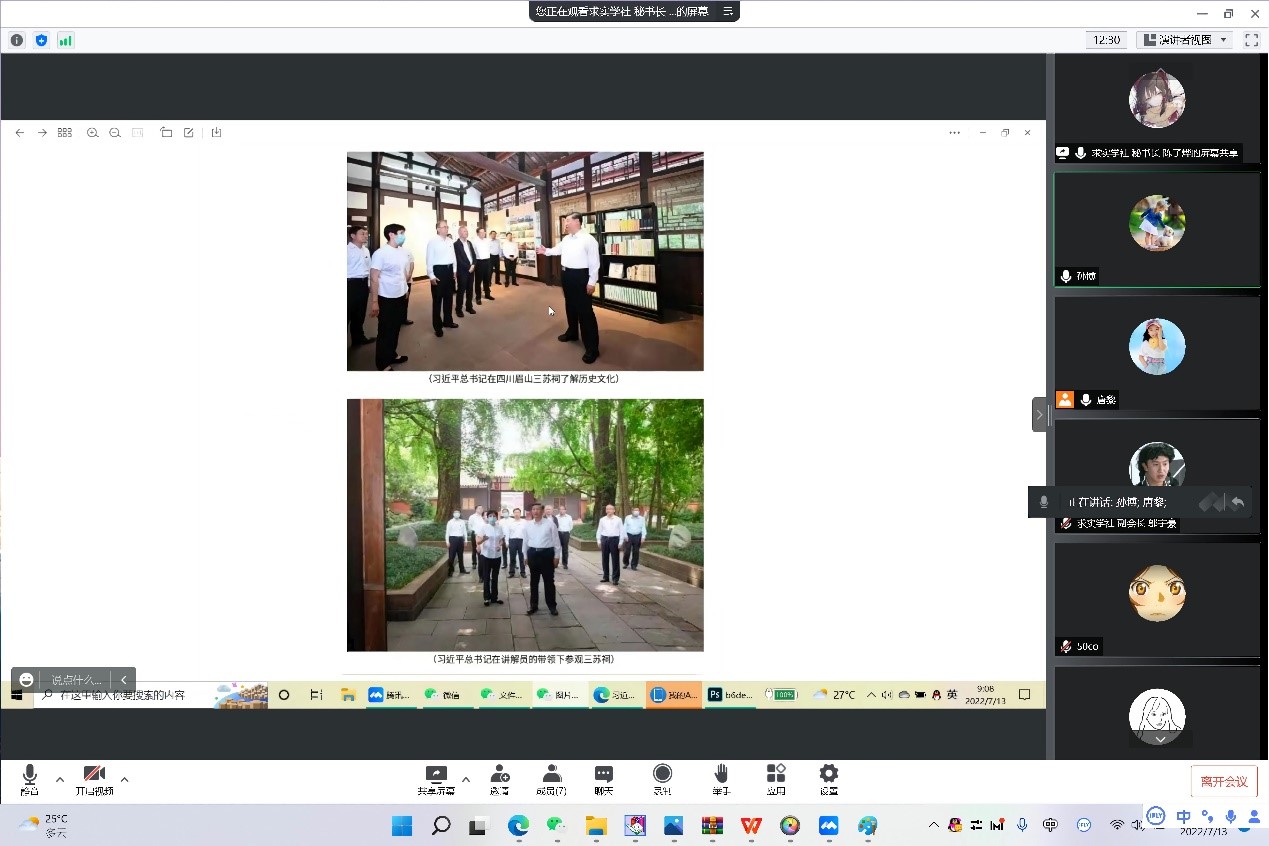
Task: Click the red leave meeting button
Action: (x=1224, y=781)
